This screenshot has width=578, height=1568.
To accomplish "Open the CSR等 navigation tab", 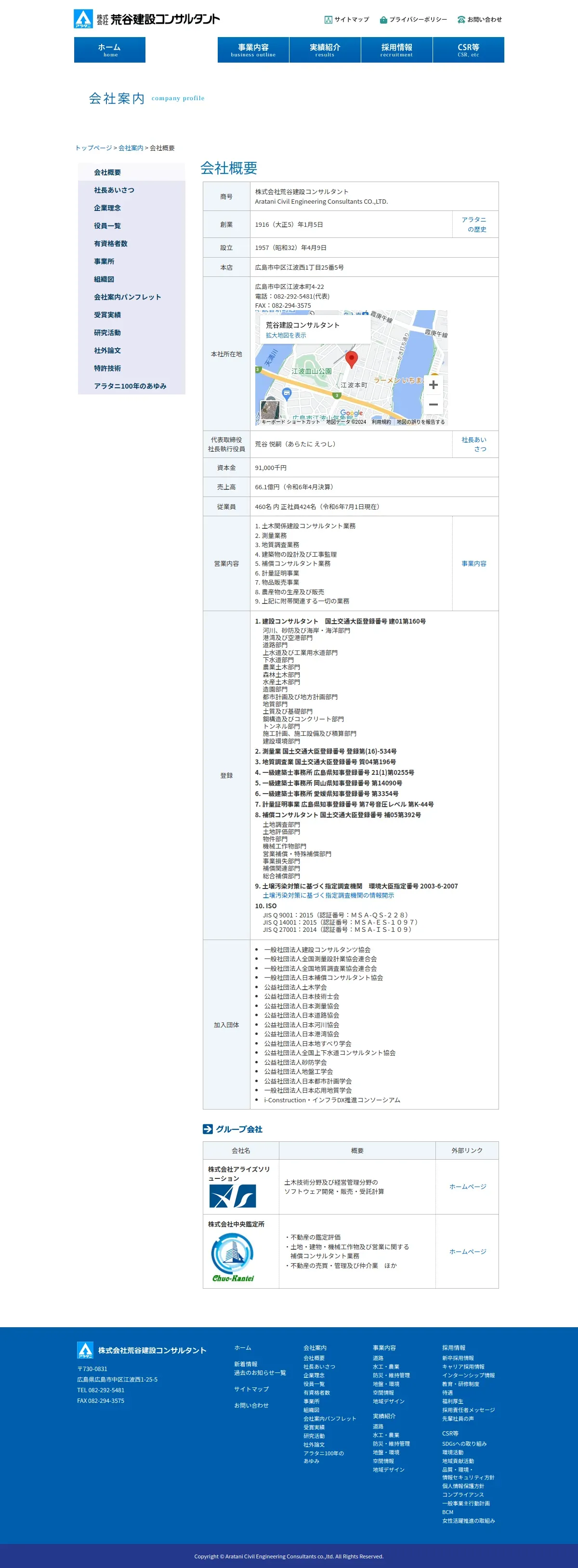I will [x=468, y=50].
